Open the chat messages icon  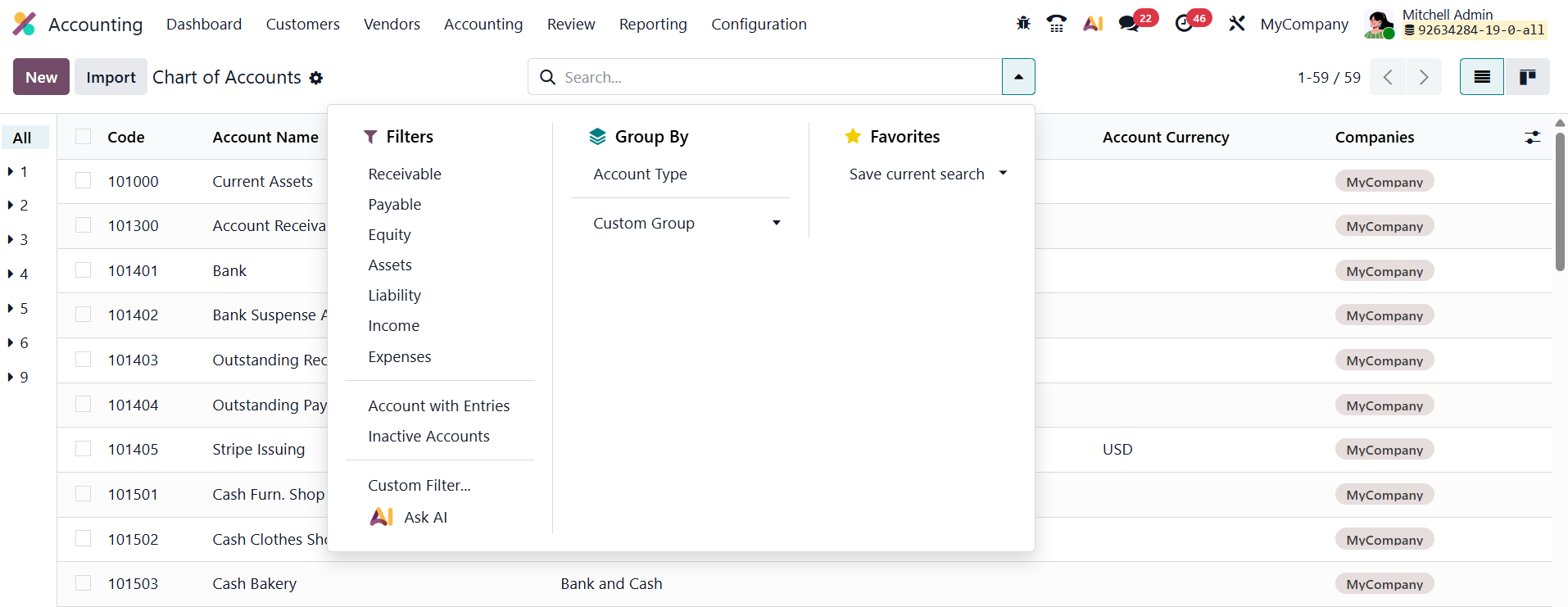(1130, 24)
